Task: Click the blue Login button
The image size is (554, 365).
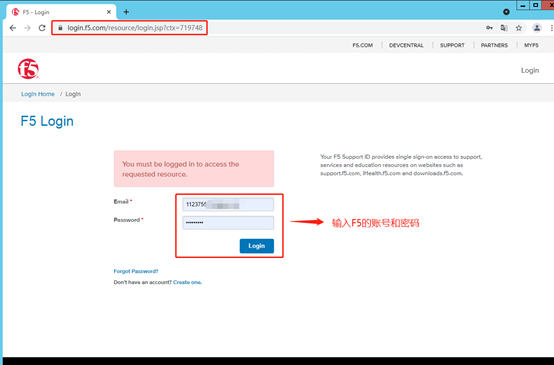Action: (257, 246)
